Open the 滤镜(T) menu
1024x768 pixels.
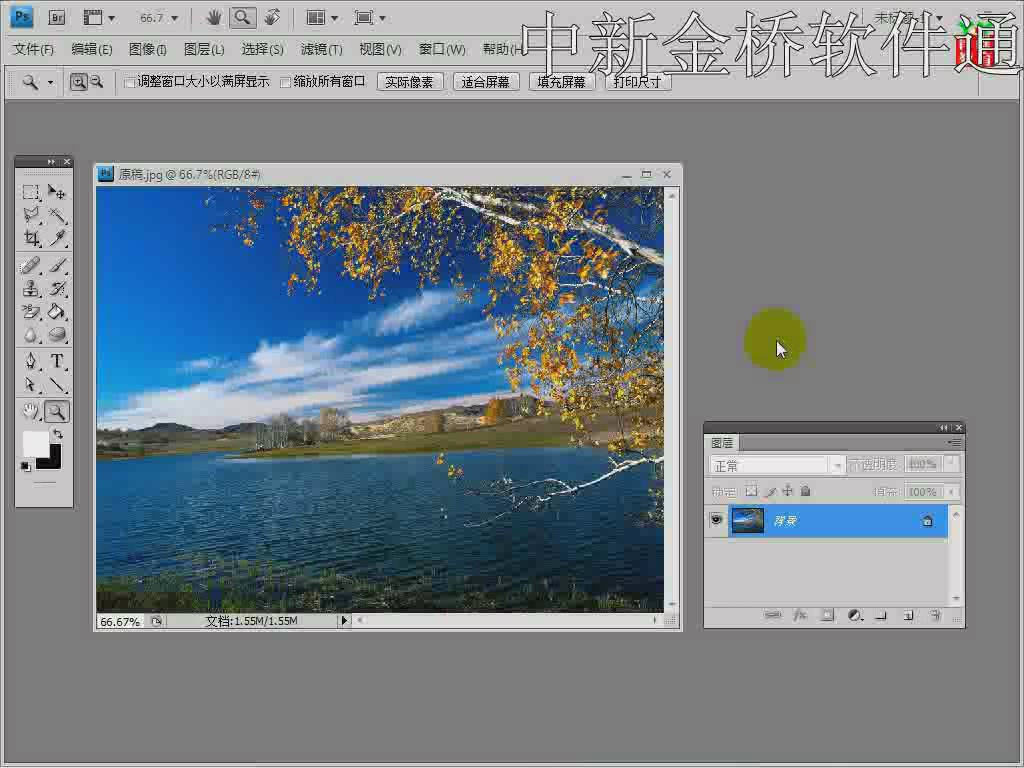click(x=321, y=50)
